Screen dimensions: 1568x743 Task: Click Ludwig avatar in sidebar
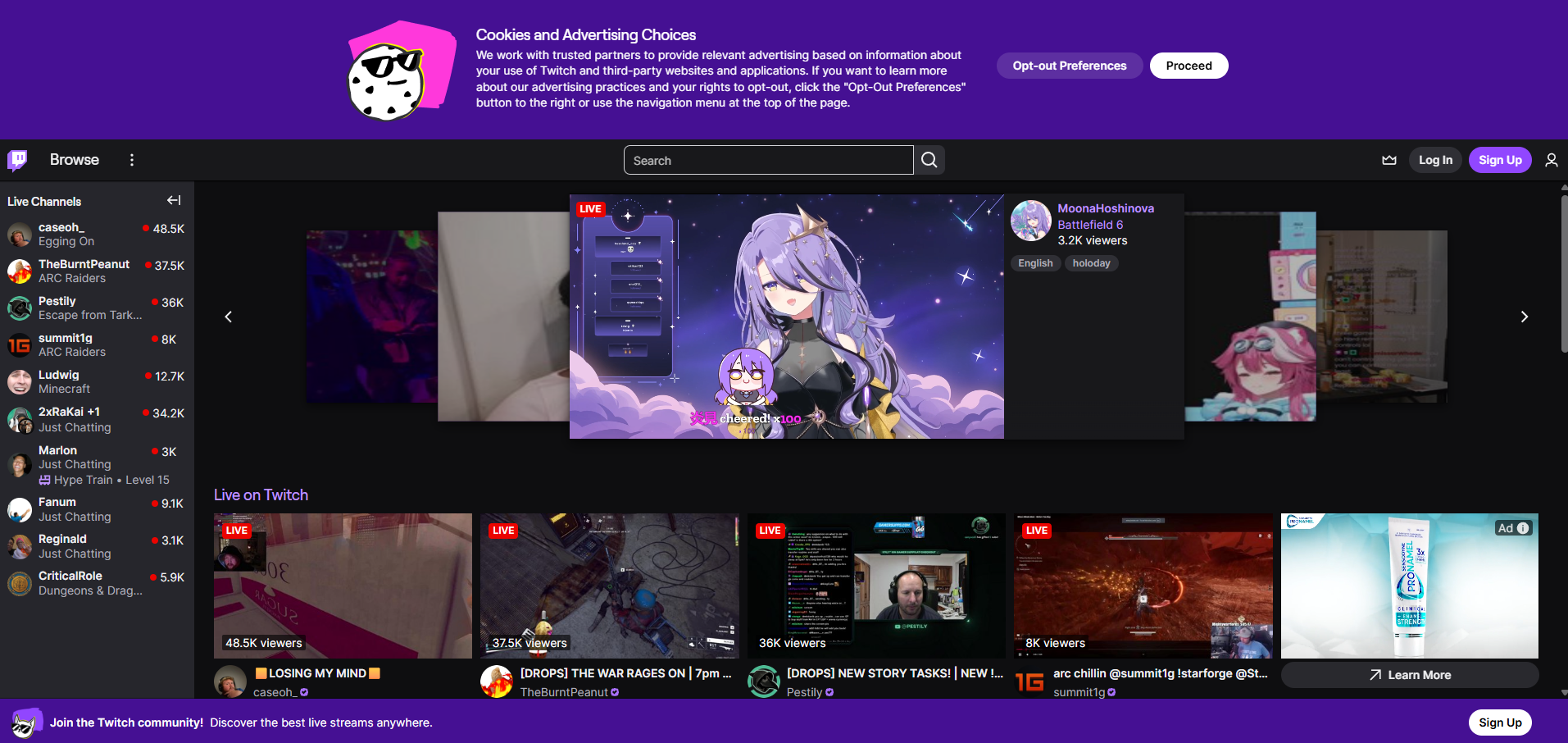[x=20, y=382]
